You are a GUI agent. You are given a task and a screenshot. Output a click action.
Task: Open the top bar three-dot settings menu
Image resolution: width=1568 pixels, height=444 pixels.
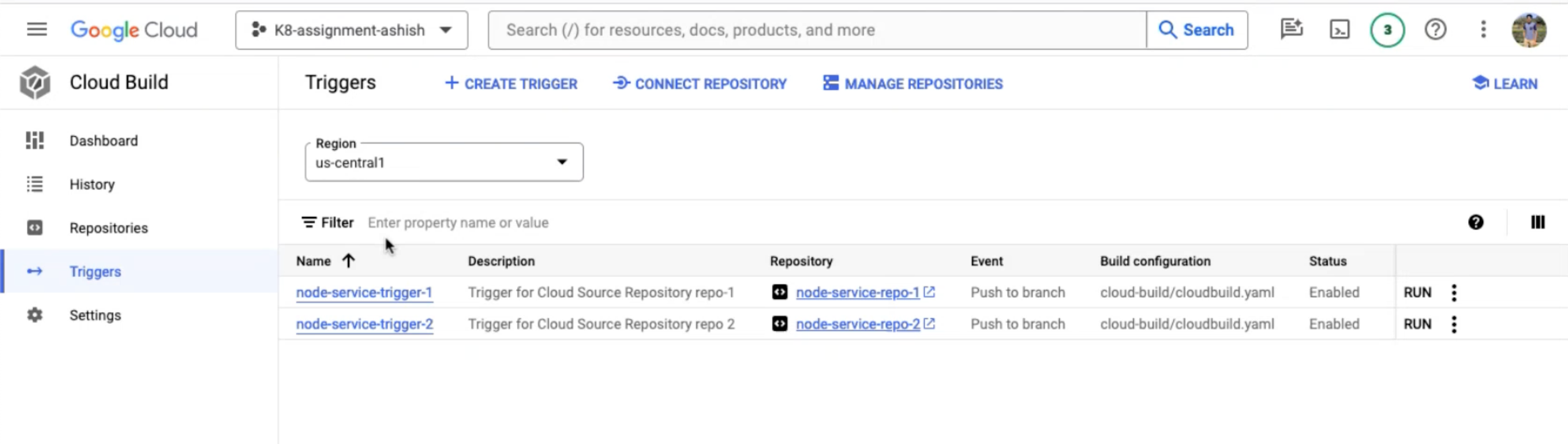pos(1483,29)
